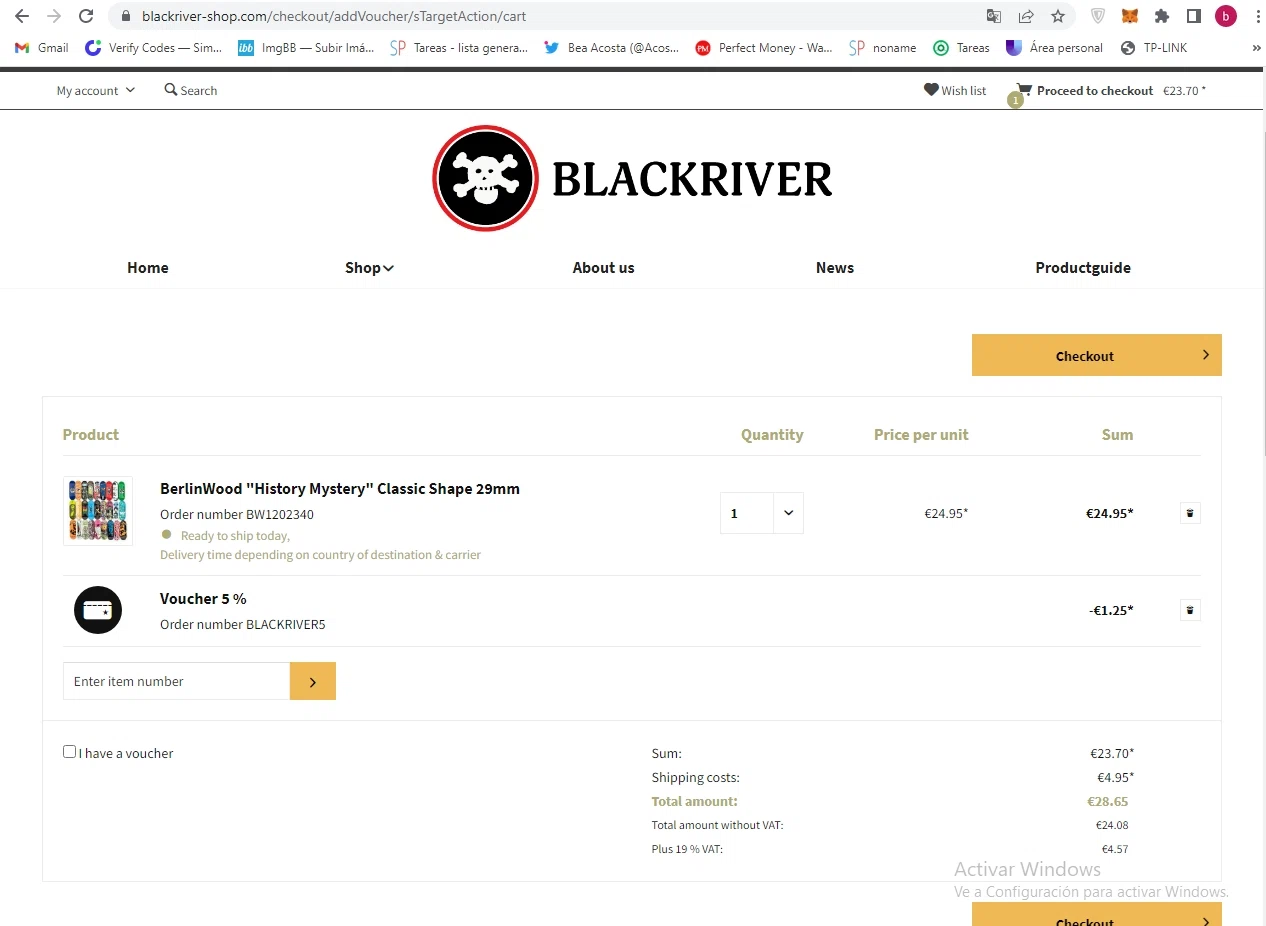
Task: Click the browser forward arrow
Action: (x=54, y=16)
